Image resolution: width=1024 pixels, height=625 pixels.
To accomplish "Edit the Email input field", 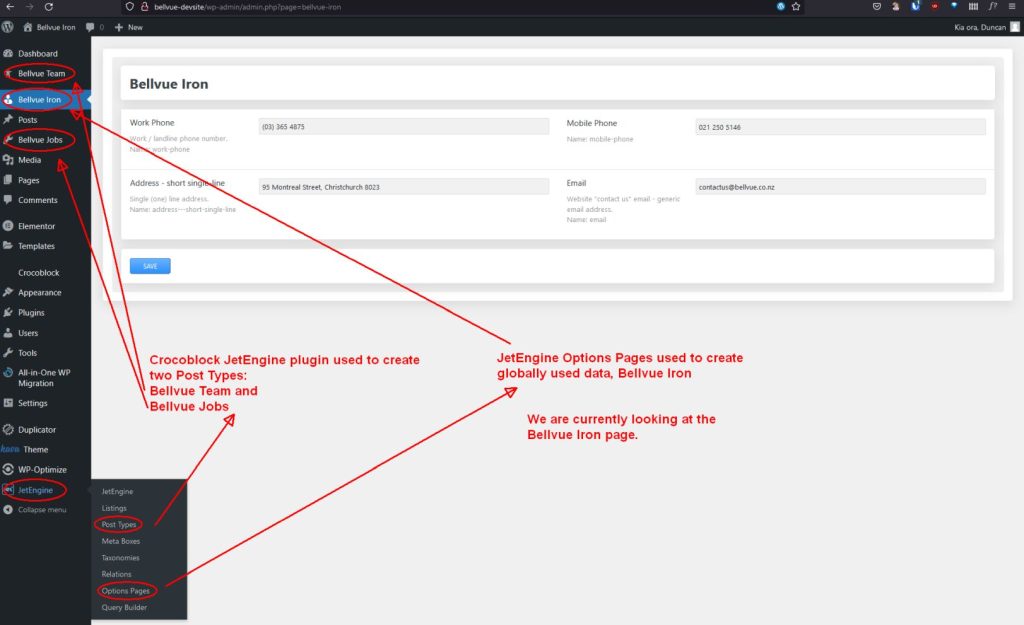I will click(x=840, y=187).
